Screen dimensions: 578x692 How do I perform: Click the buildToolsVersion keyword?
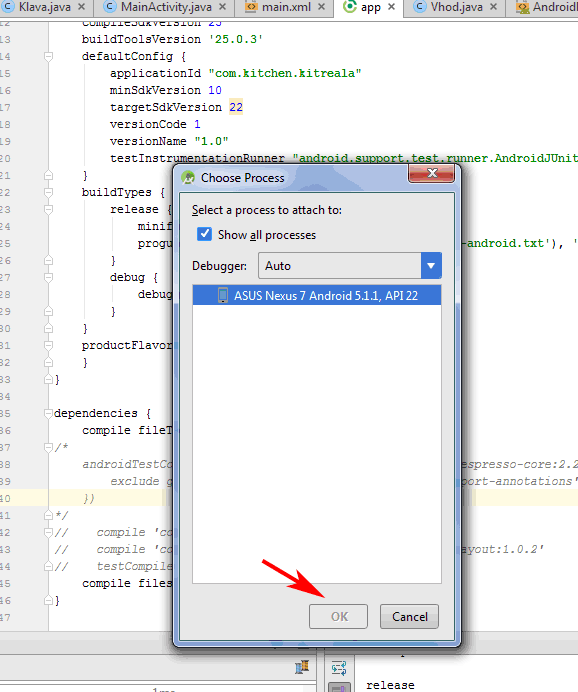pyautogui.click(x=141, y=39)
